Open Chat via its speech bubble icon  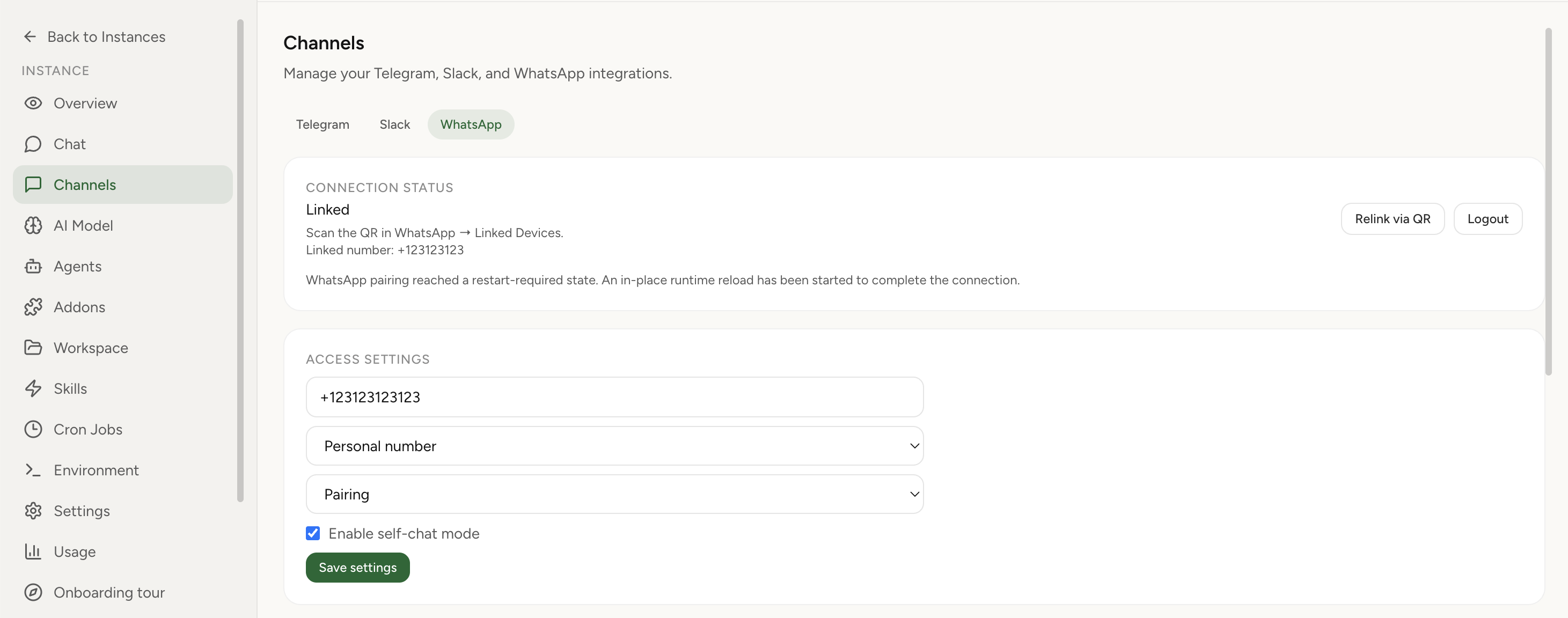tap(33, 144)
